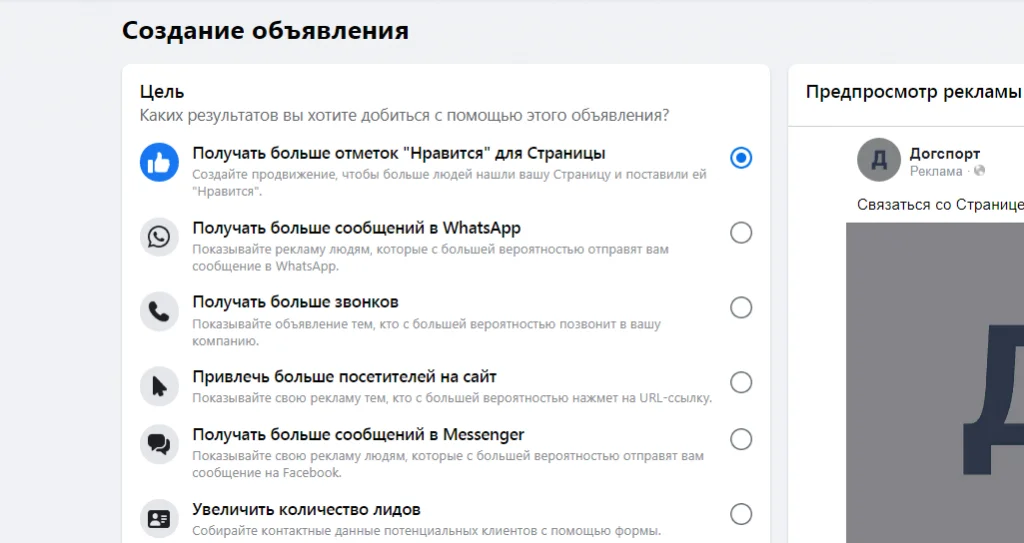This screenshot has height=543, width=1024.
Task: Select the website visitors radio button
Action: click(x=741, y=382)
